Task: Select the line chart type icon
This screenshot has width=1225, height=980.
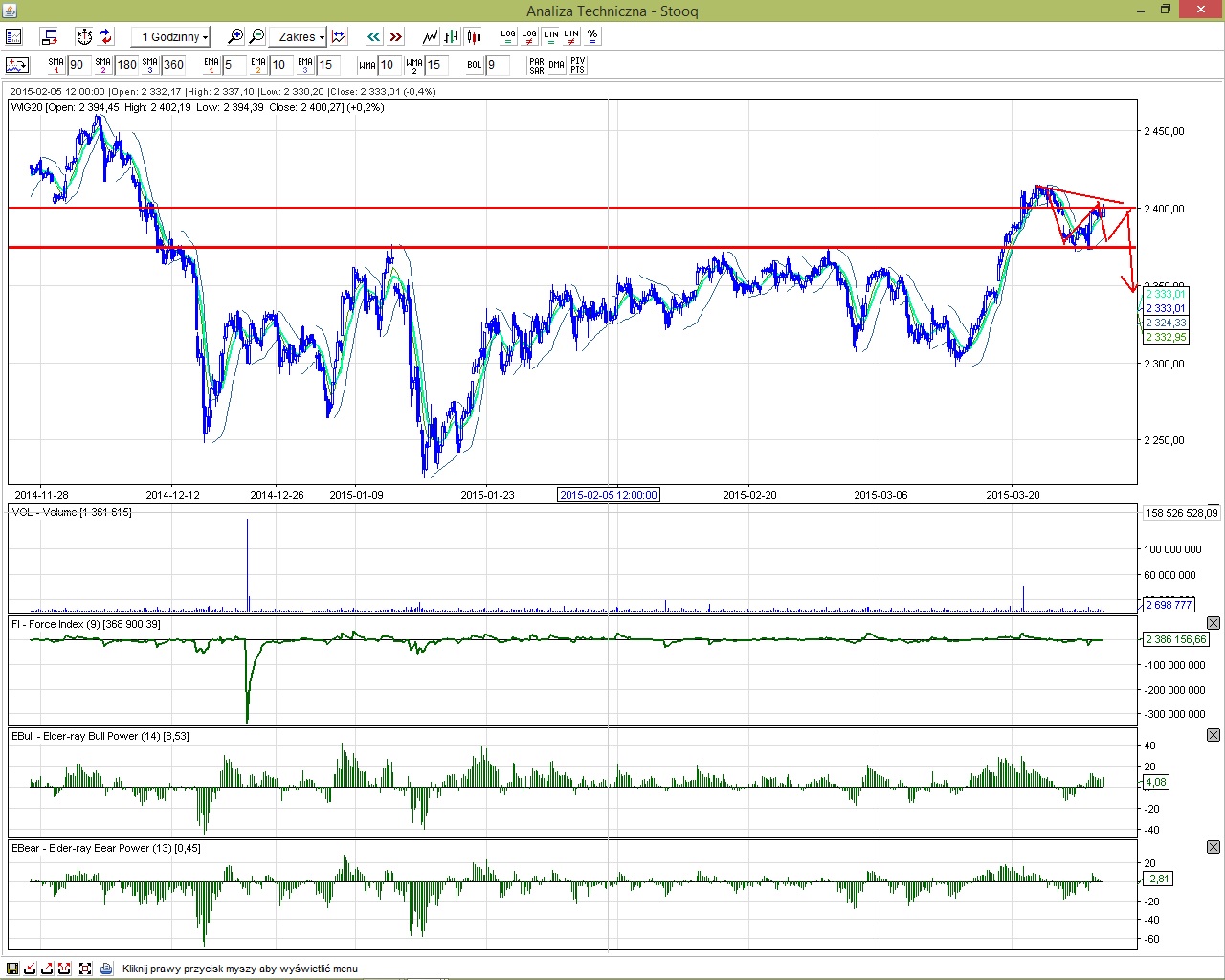Action: tap(431, 36)
